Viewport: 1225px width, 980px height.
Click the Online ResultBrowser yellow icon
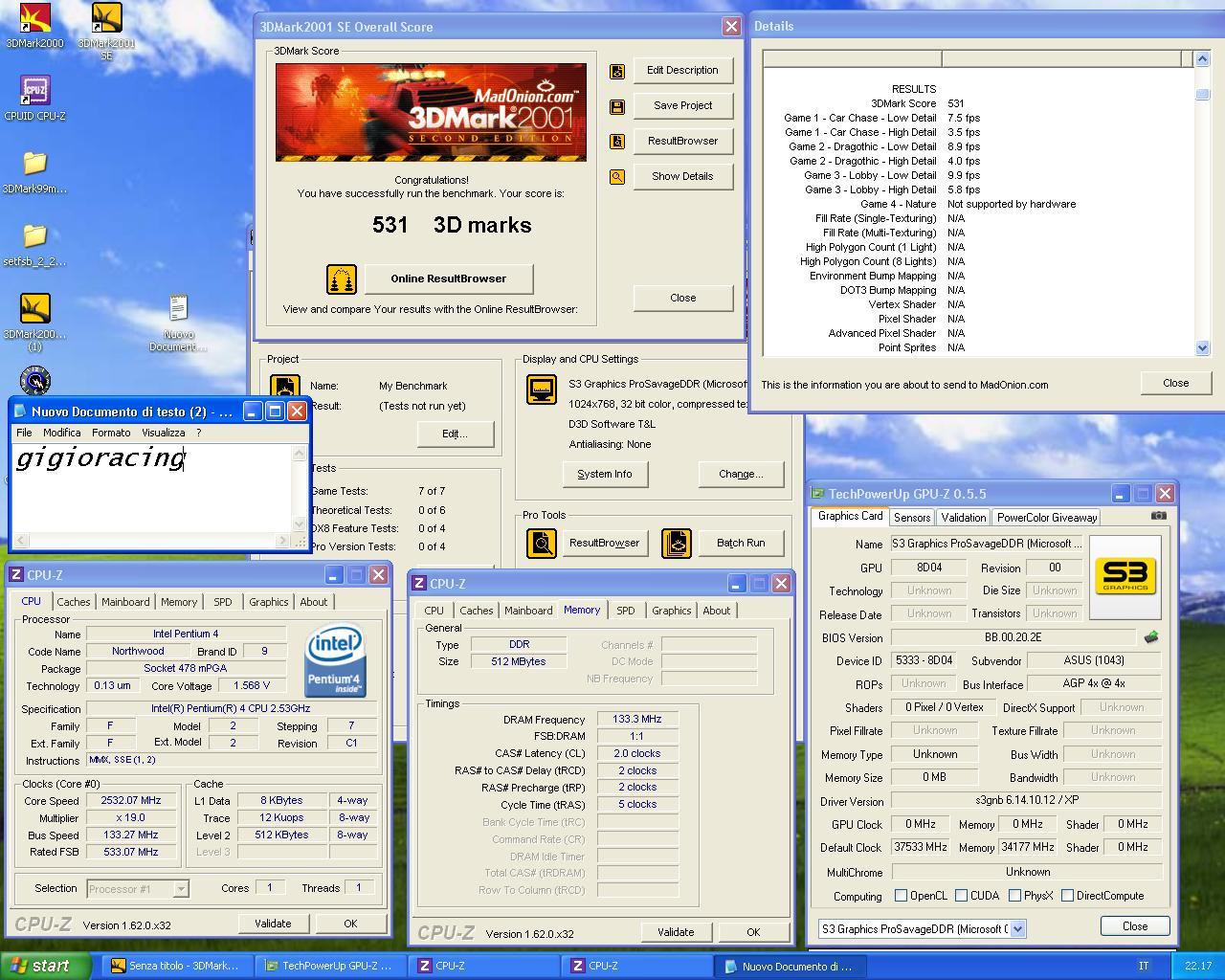pos(342,279)
